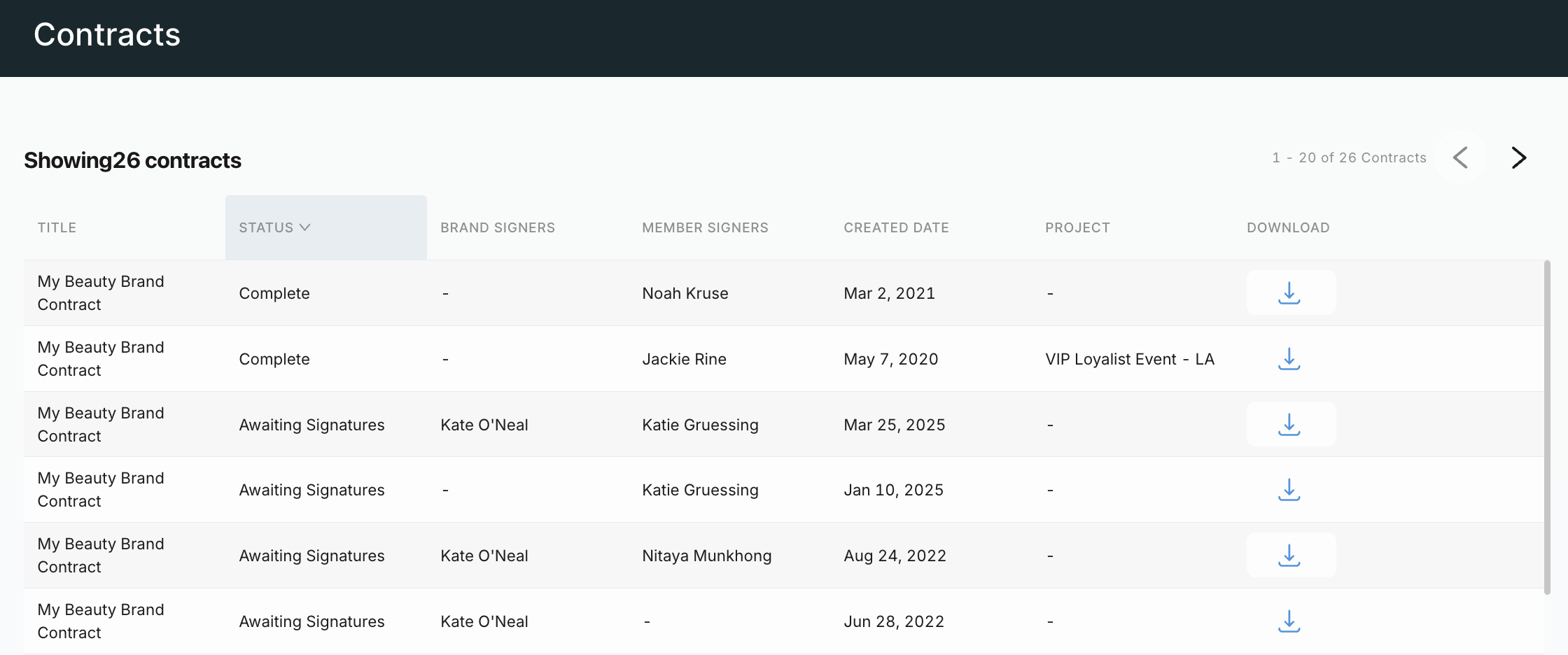Download Nitaya Munkhong's contract
The height and width of the screenshot is (655, 1568).
(x=1289, y=556)
